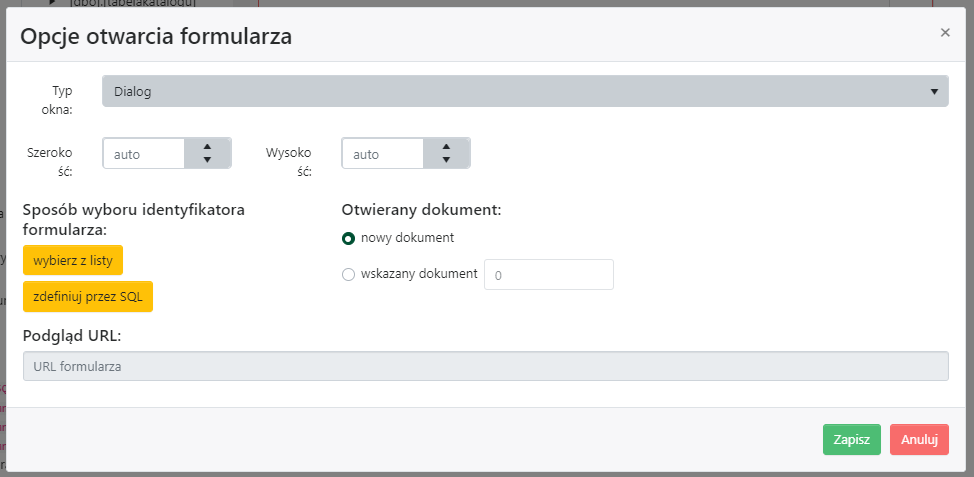Image resolution: width=974 pixels, height=477 pixels.
Task: Click the URL formularza preview field
Action: coord(485,366)
